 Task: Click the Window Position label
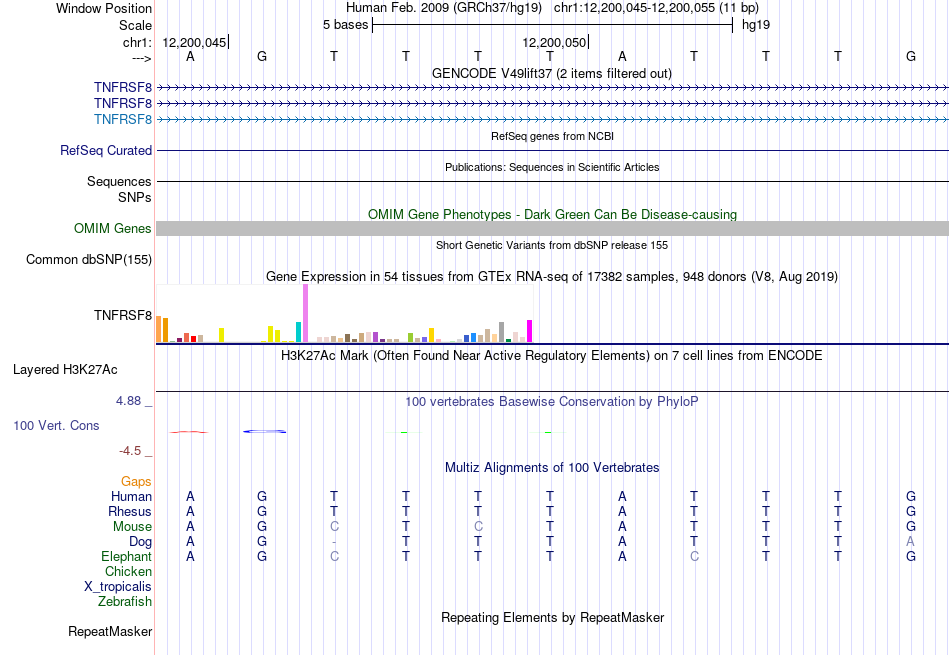(104, 8)
